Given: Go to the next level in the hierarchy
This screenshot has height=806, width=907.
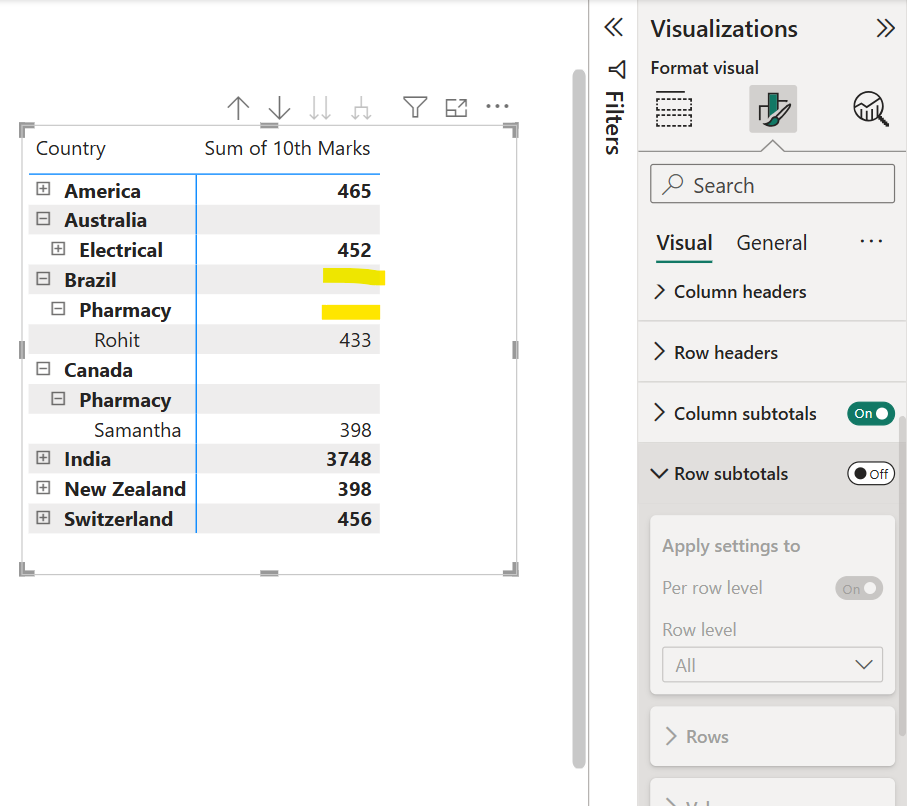Looking at the screenshot, I should point(319,107).
